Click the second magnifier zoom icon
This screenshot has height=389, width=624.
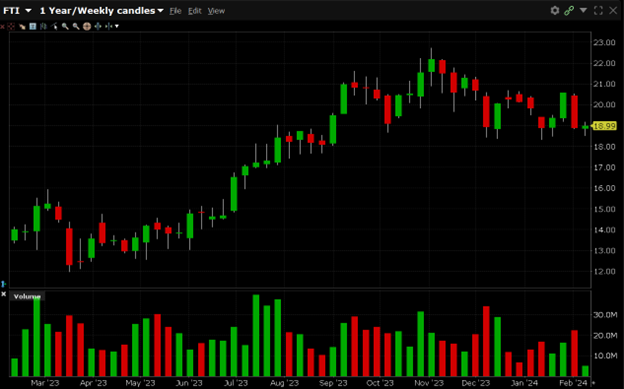coord(76,27)
